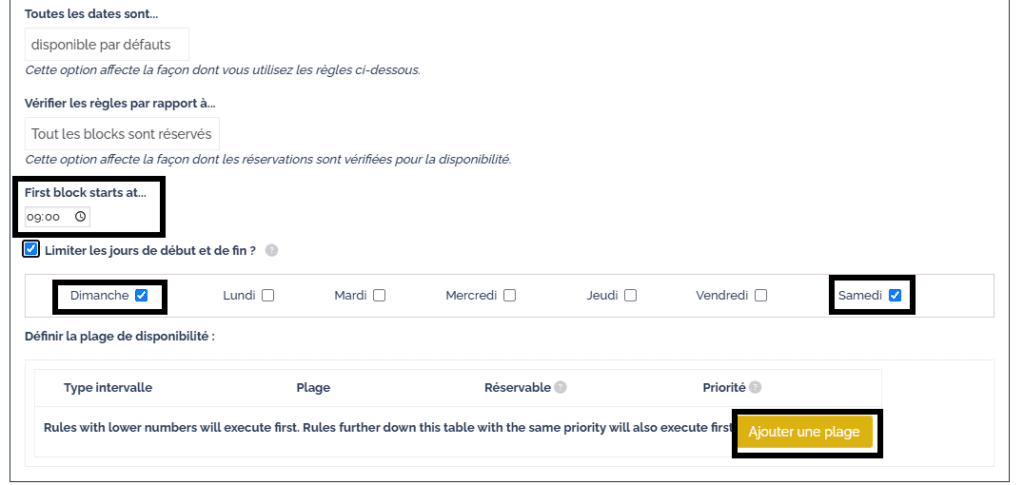Viewport: 1024px width, 485px height.
Task: Click the clock icon in time field
Action: point(81,216)
